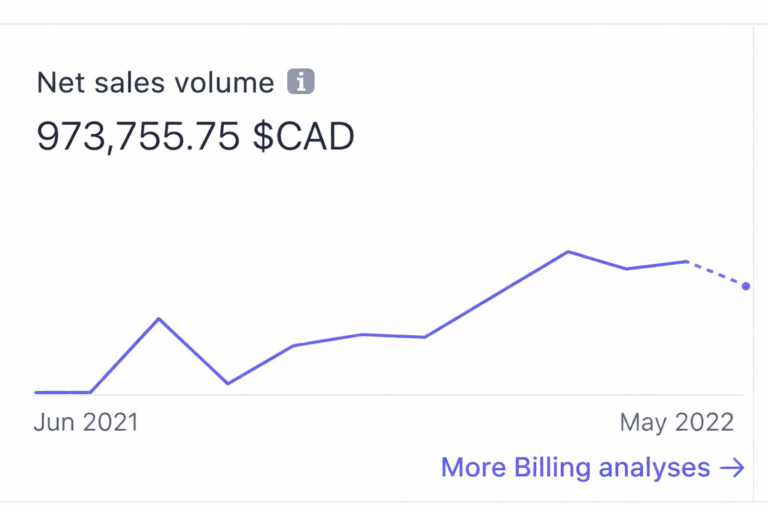
Task: Click the small dip just after the highest peak
Action: coord(626,269)
